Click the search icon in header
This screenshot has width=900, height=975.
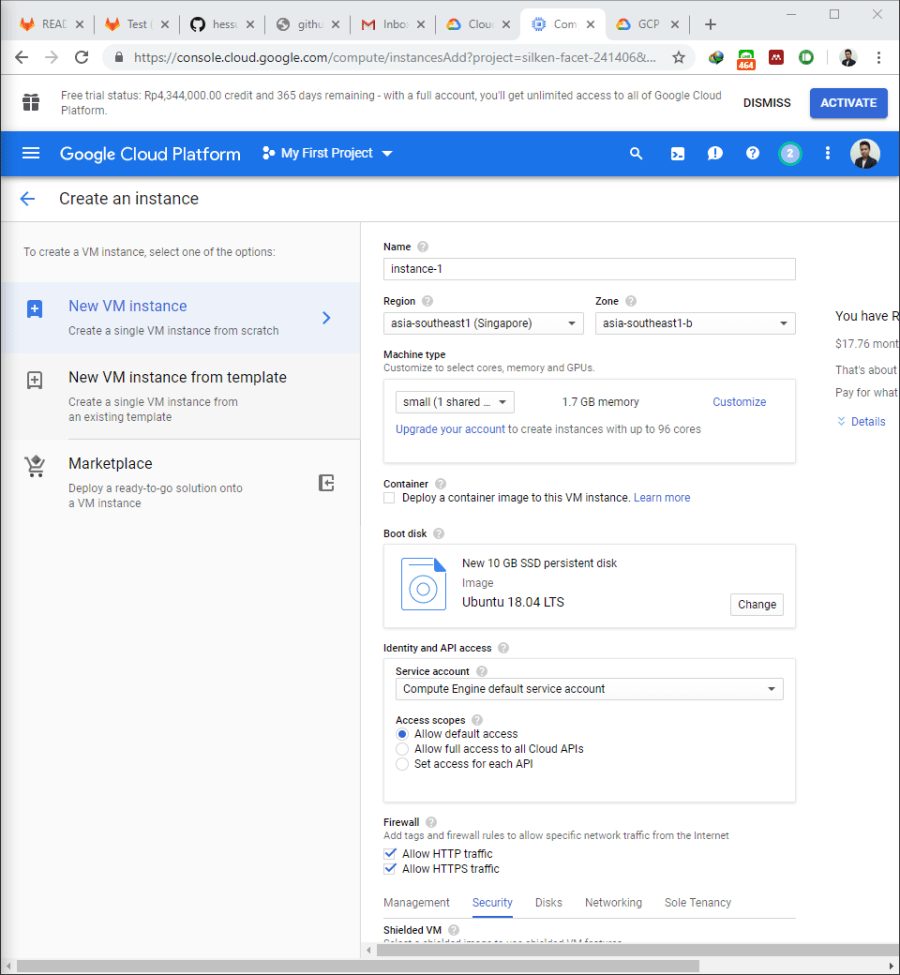[x=636, y=153]
